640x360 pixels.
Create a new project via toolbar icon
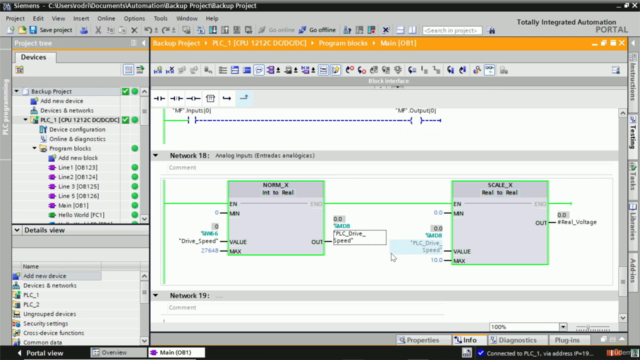click(11, 30)
